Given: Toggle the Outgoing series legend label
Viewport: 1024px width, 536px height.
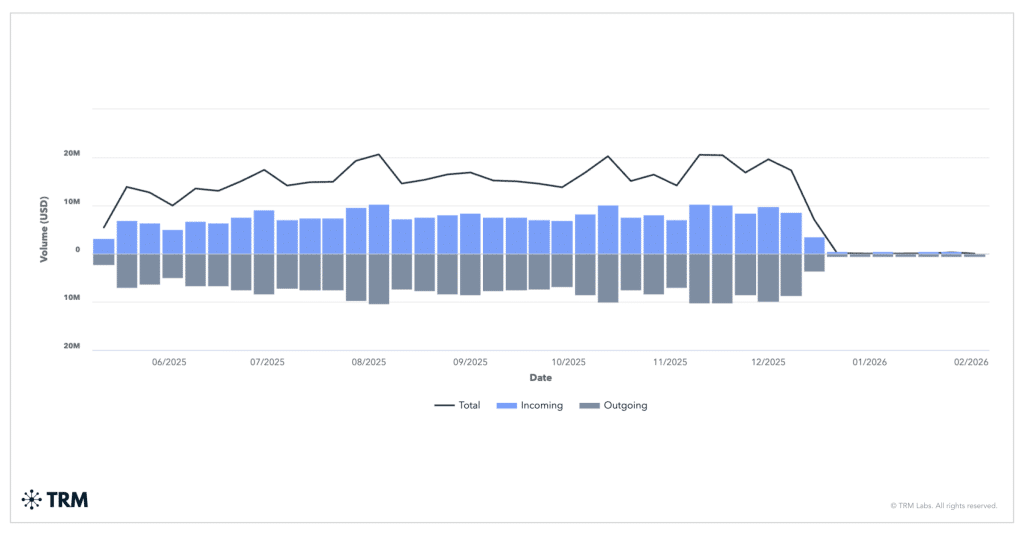Looking at the screenshot, I should [x=624, y=405].
